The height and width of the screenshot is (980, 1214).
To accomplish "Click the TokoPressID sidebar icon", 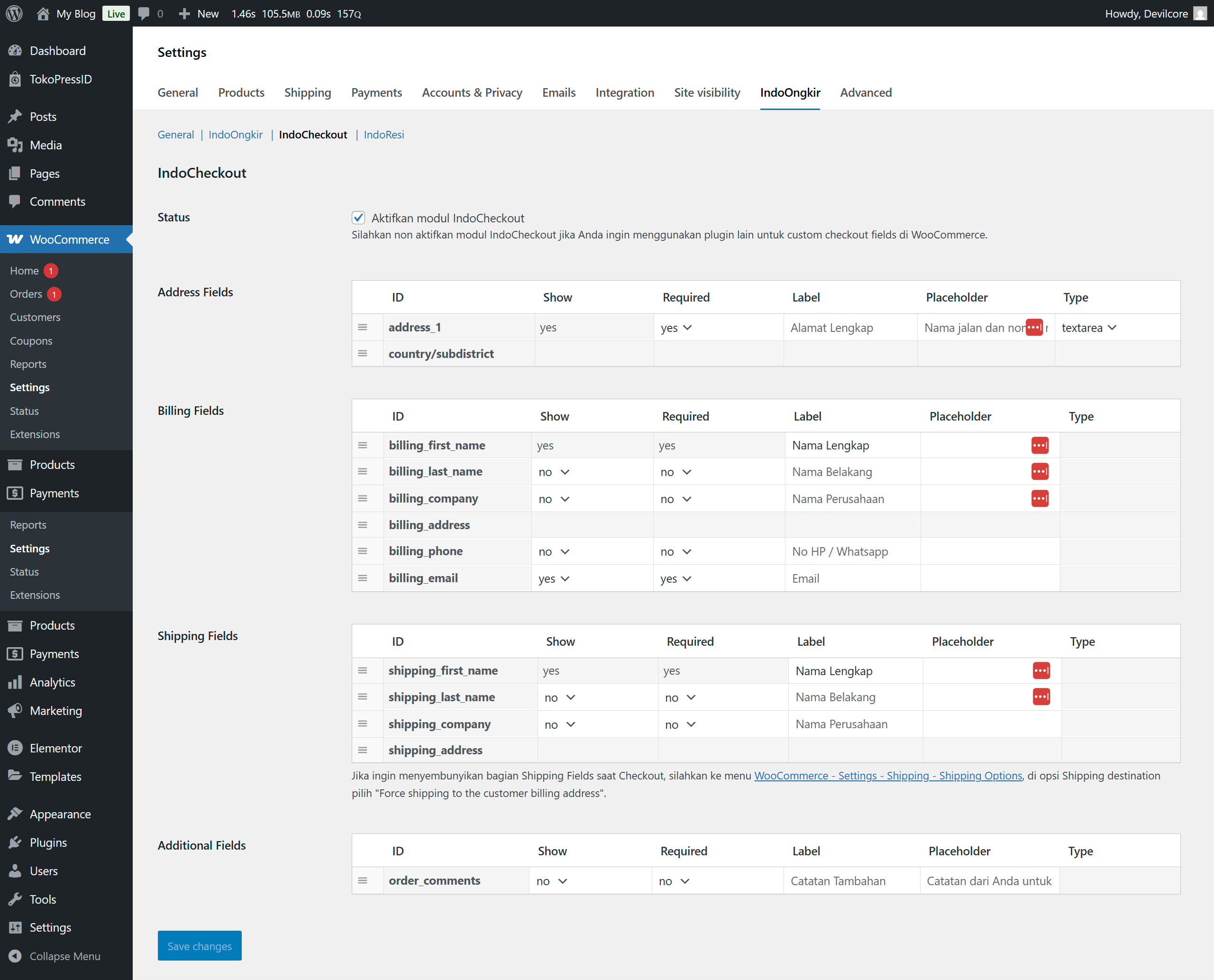I will [15, 79].
